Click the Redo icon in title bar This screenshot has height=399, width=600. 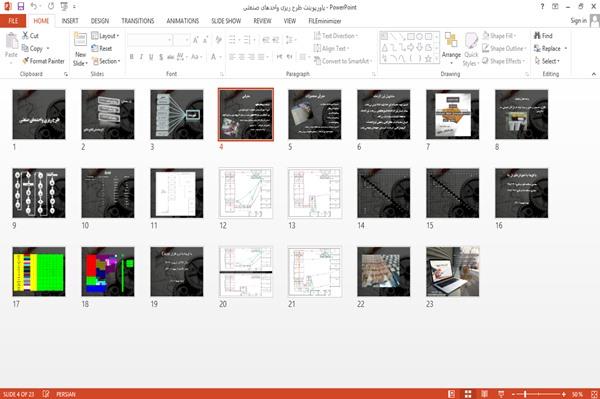[x=51, y=6]
